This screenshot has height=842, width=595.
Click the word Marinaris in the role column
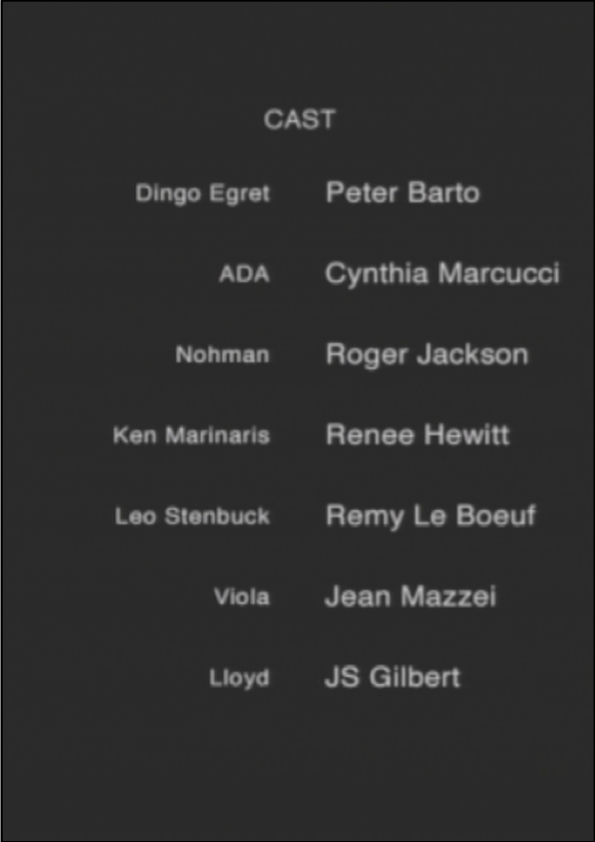[x=217, y=435]
